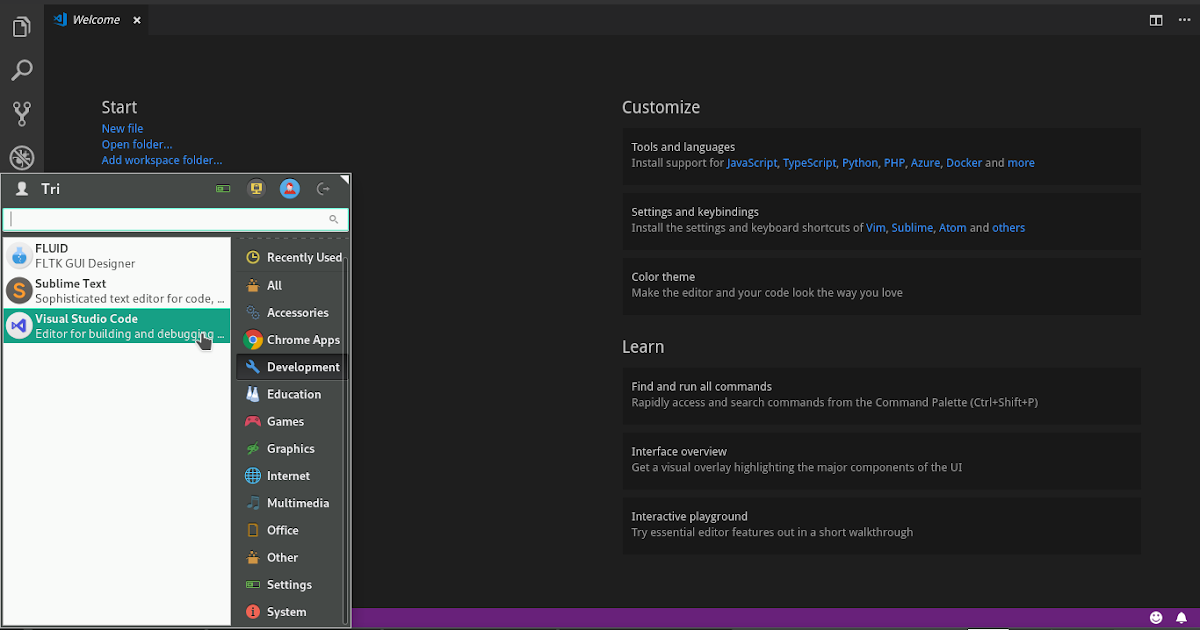Screen dimensions: 1200x630
Task: Open the Explorer view in the activity bar
Action: pos(22,26)
